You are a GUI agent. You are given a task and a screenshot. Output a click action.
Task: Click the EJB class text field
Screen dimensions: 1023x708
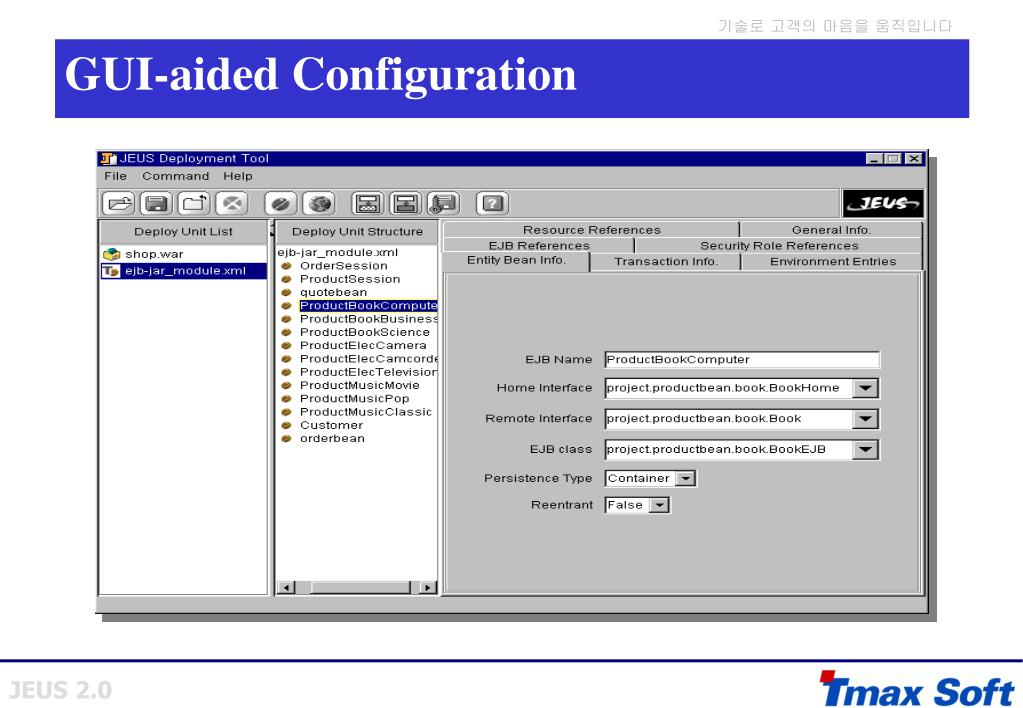click(728, 450)
